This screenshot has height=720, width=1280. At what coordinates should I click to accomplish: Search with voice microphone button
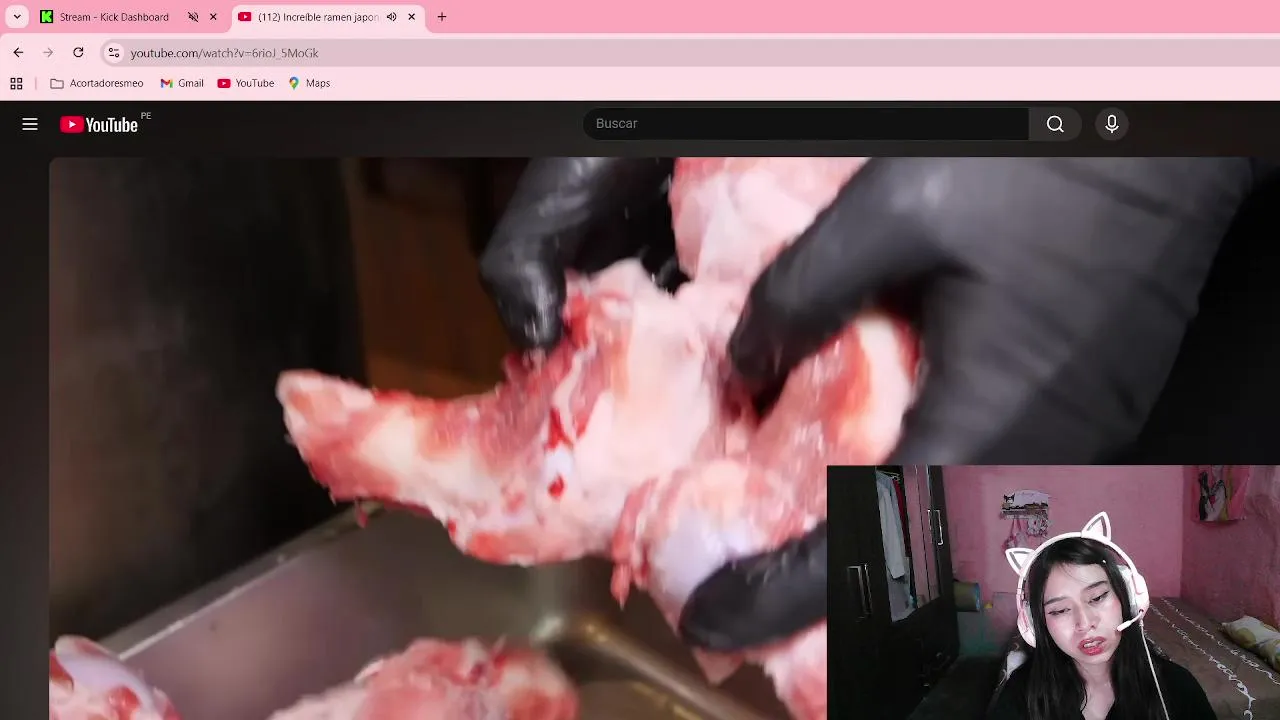point(1112,124)
